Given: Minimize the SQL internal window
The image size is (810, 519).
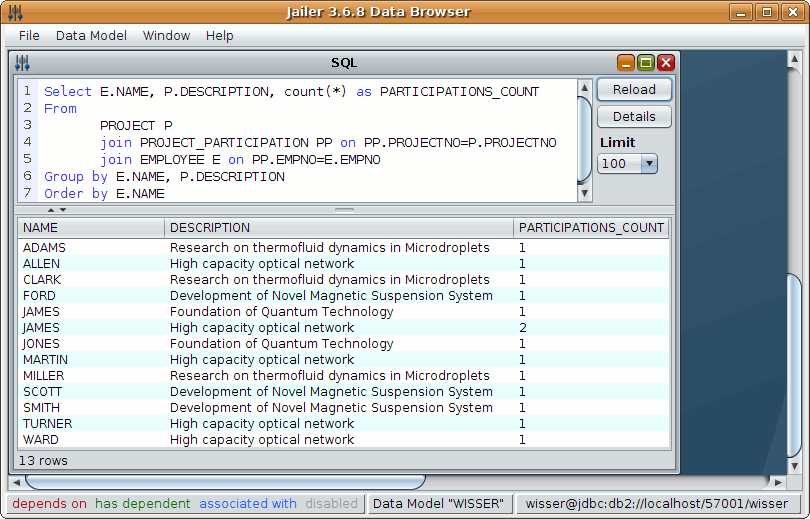Looking at the screenshot, I should click(x=626, y=63).
